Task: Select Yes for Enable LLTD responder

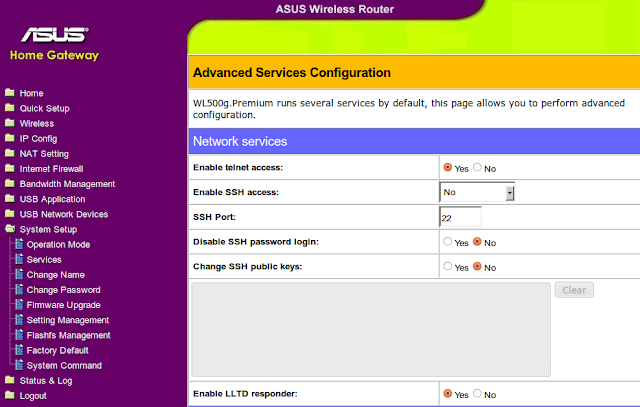Action: pos(448,394)
